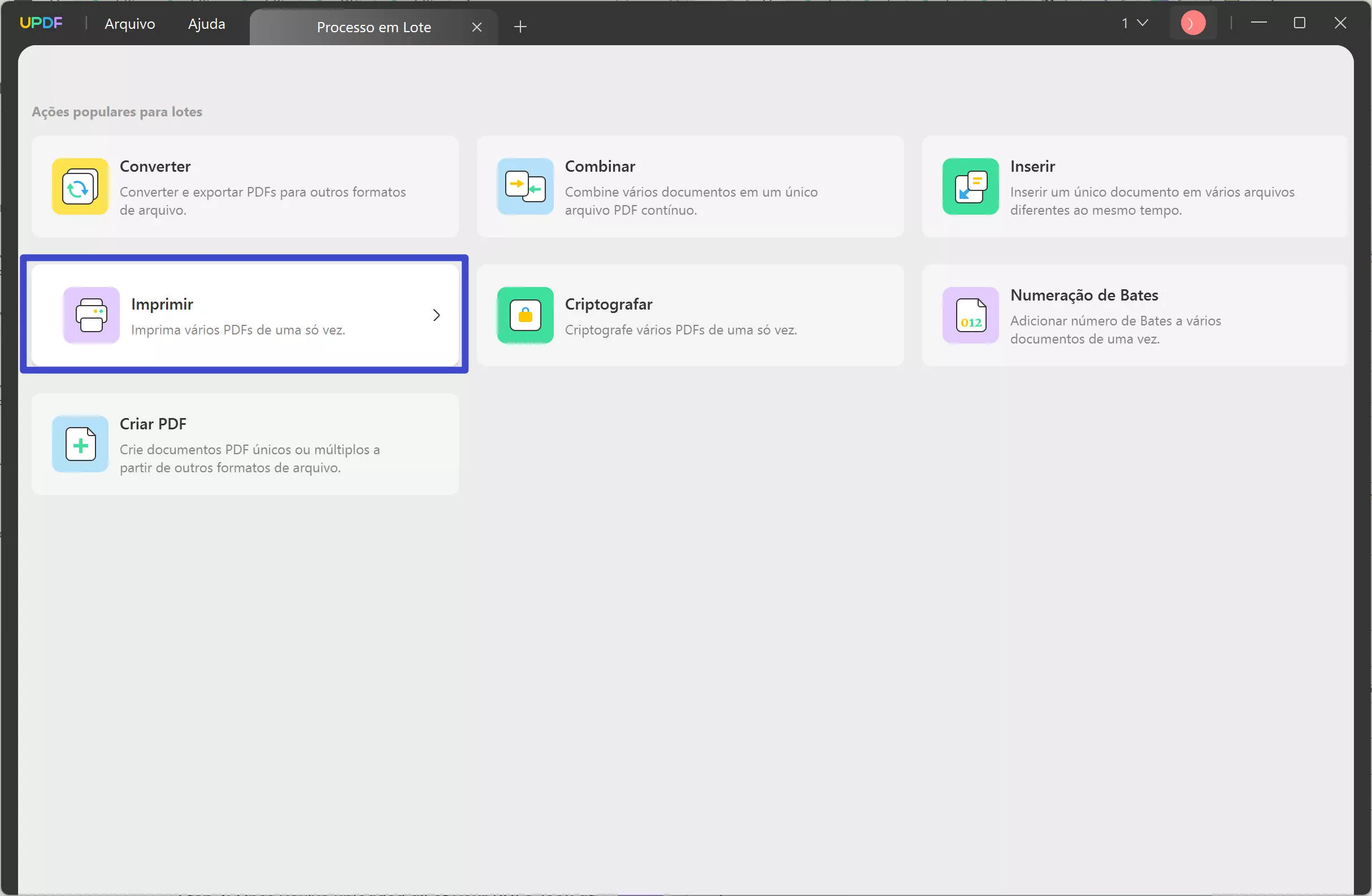Viewport: 1372px width, 896px height.
Task: Click the Arquivo menu
Action: (131, 24)
